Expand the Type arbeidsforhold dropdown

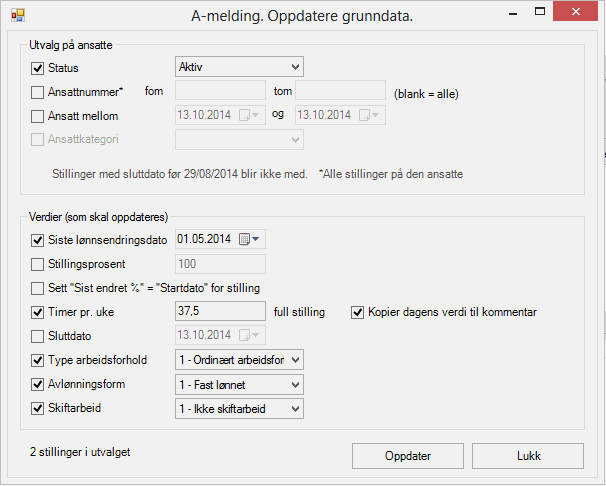(x=294, y=359)
